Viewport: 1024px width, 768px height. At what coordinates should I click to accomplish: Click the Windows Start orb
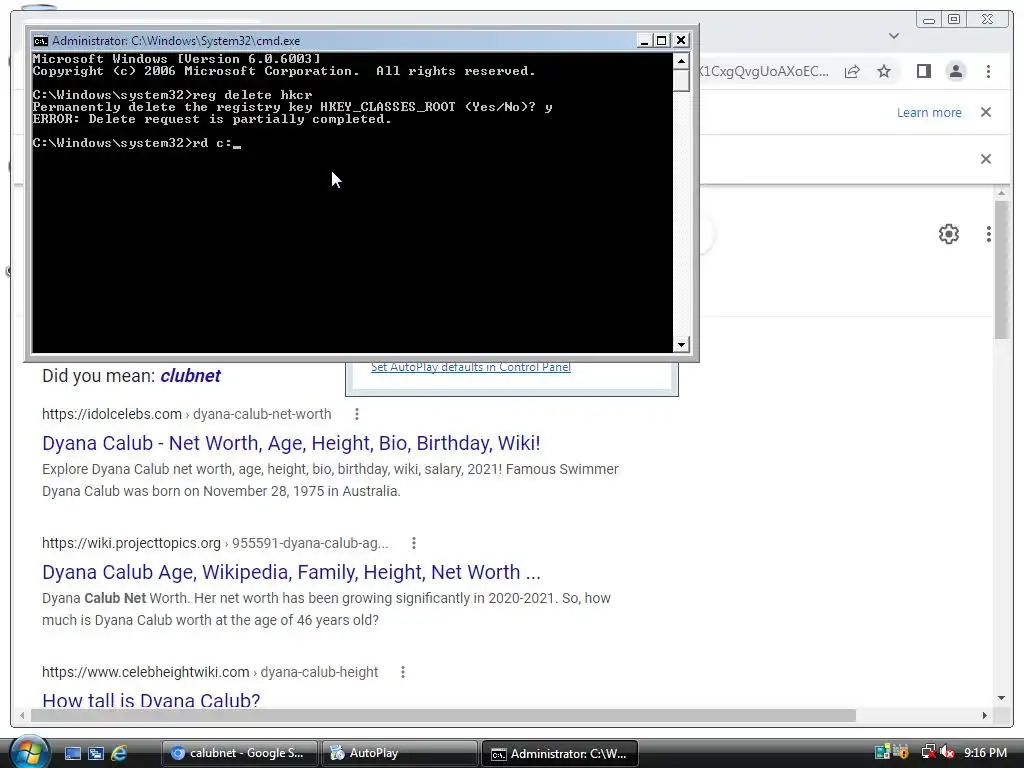[29, 752]
